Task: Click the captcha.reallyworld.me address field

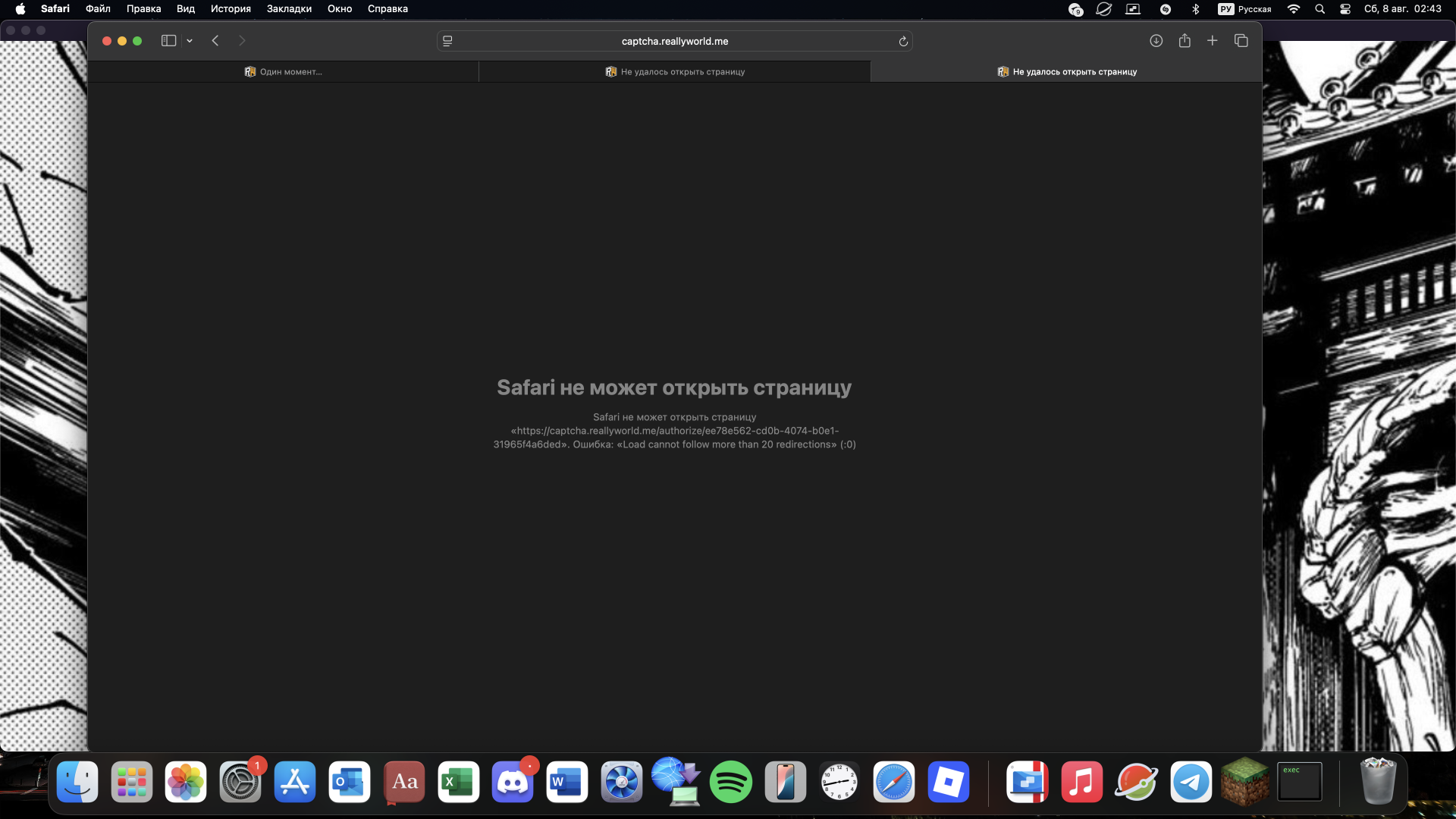Action: pyautogui.click(x=674, y=41)
